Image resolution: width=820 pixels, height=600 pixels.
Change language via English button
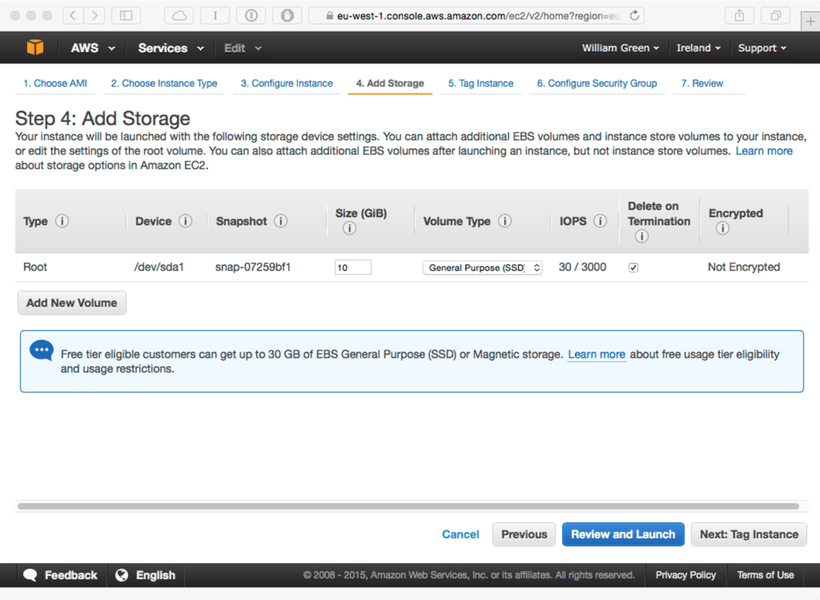click(146, 575)
